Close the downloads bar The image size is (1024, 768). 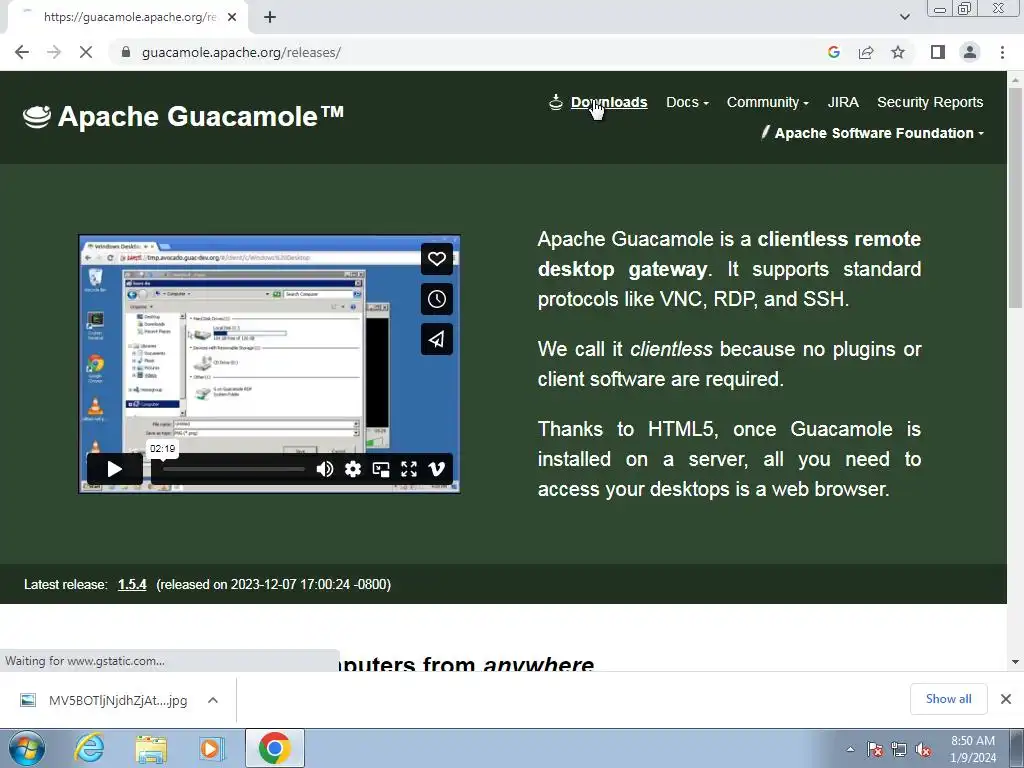[1006, 699]
